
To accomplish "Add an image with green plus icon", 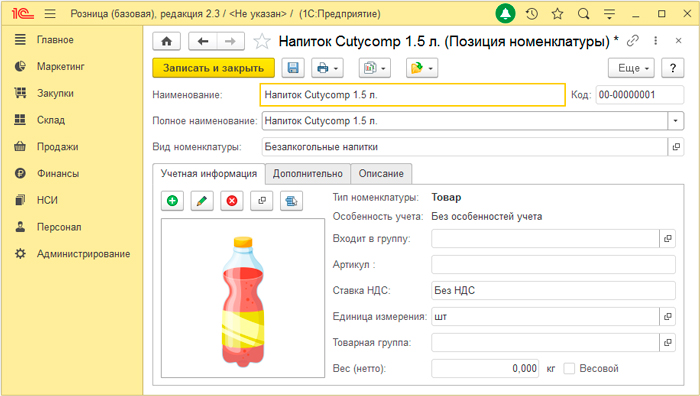I will [172, 201].
